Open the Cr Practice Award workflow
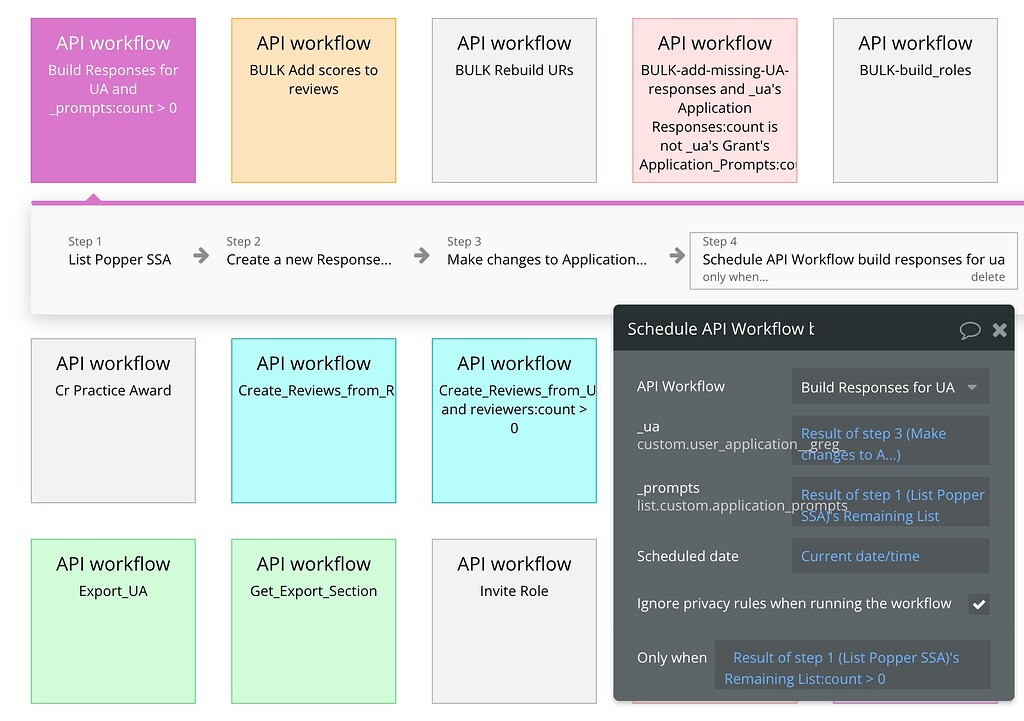Image resolution: width=1024 pixels, height=721 pixels. click(x=113, y=420)
